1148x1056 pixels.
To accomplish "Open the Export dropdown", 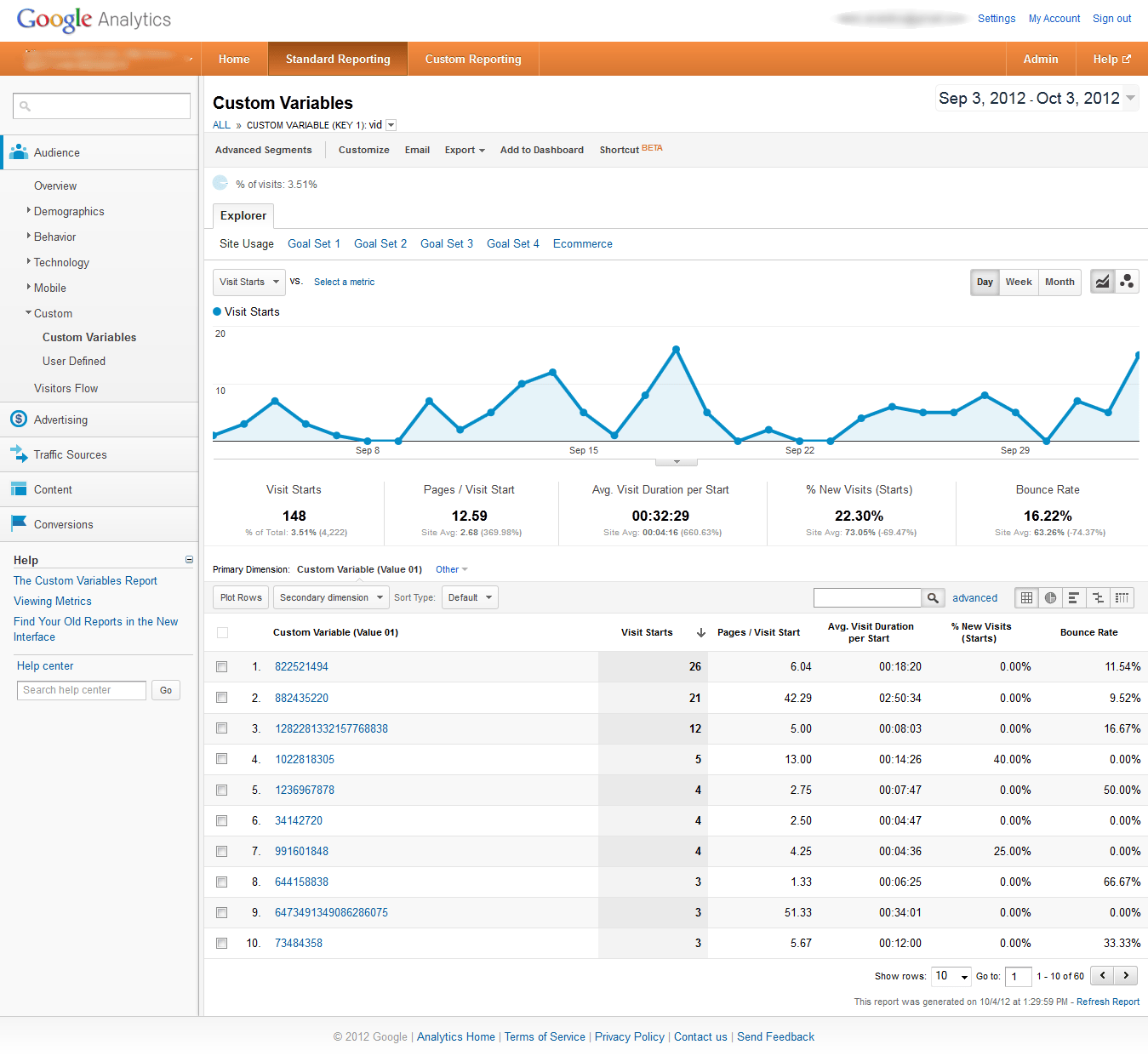I will [465, 150].
